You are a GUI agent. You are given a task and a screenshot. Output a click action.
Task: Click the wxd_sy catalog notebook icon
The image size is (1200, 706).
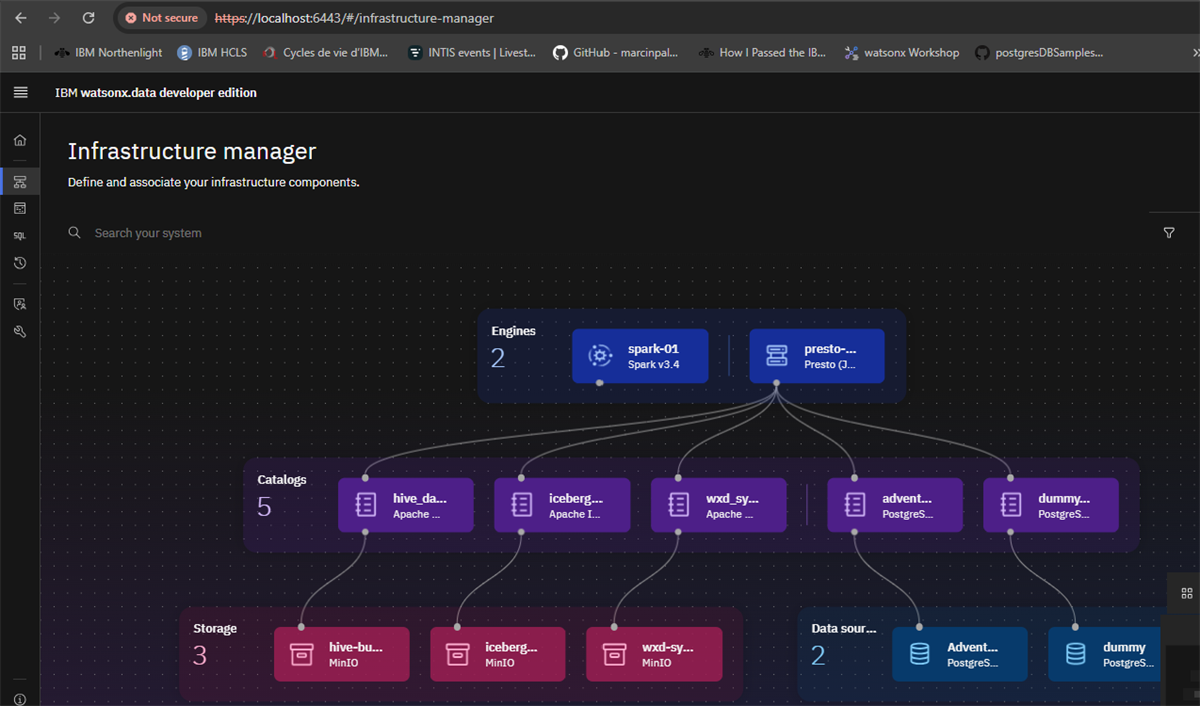point(678,504)
